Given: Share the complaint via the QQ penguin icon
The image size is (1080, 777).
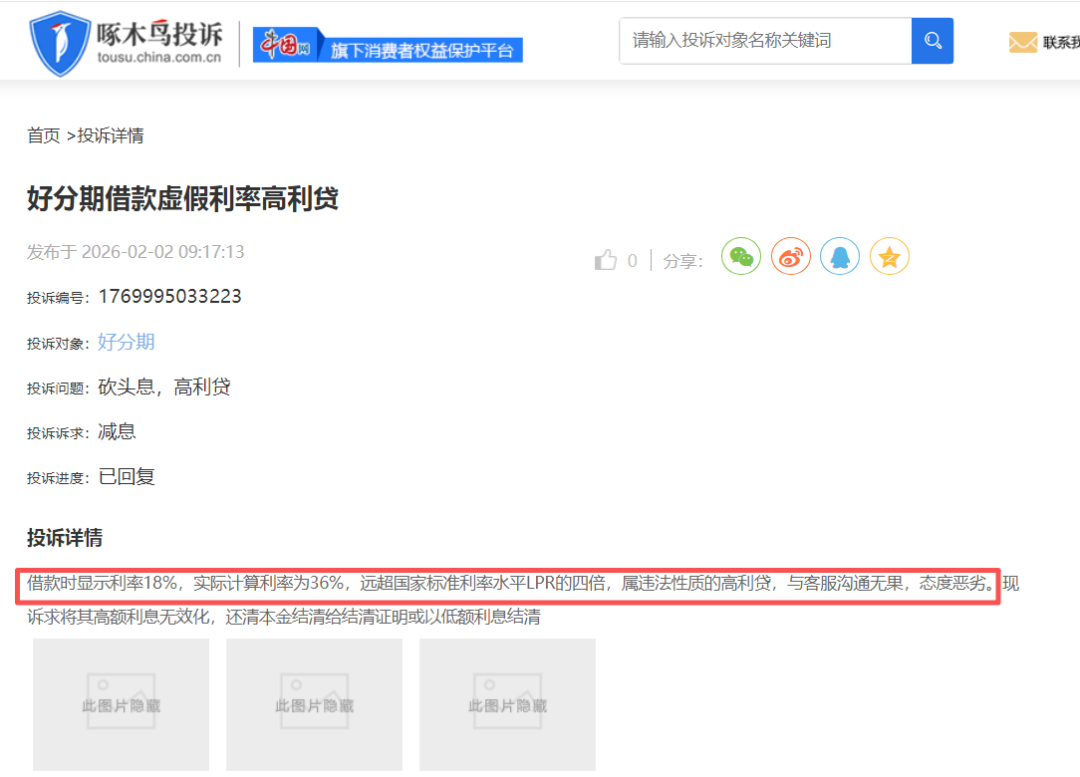Looking at the screenshot, I should 840,258.
